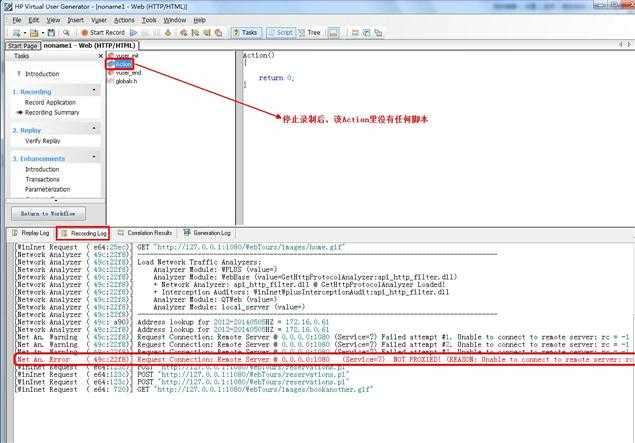Click the Cascade windows toolbar icon

(x=378, y=33)
